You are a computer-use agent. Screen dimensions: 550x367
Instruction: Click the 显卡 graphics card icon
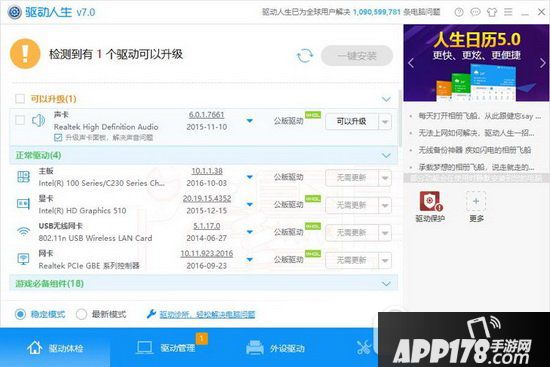pyautogui.click(x=24, y=203)
